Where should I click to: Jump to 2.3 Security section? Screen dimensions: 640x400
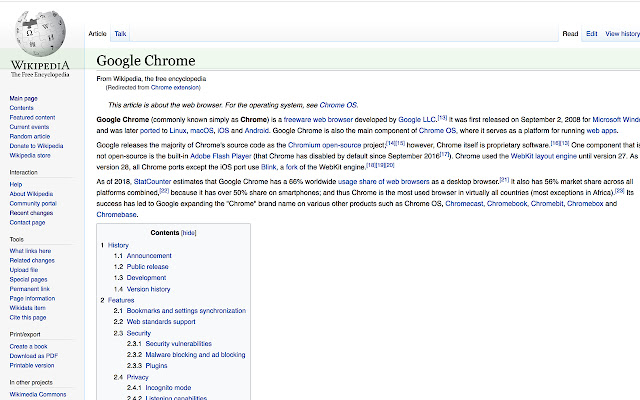click(x=139, y=333)
